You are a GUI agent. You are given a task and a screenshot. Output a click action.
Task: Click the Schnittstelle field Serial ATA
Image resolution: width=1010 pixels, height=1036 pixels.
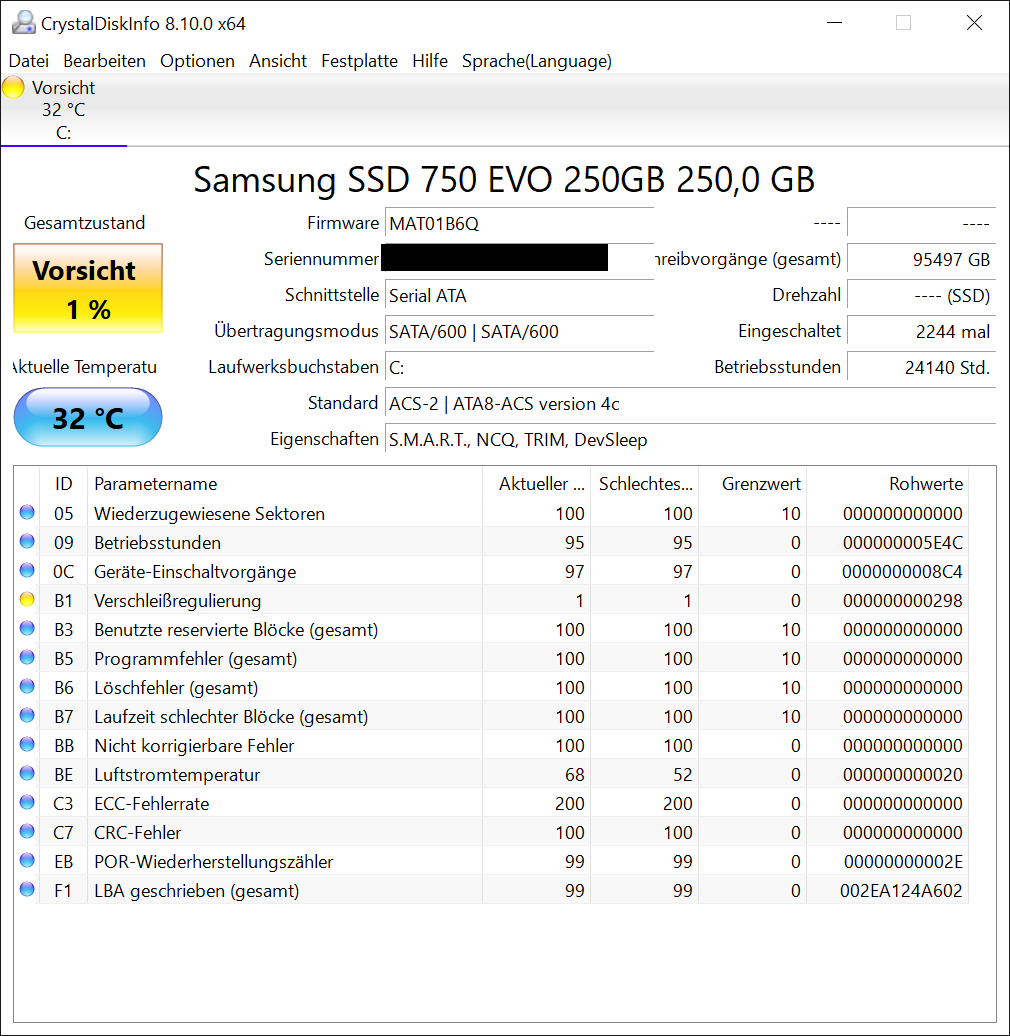[519, 295]
